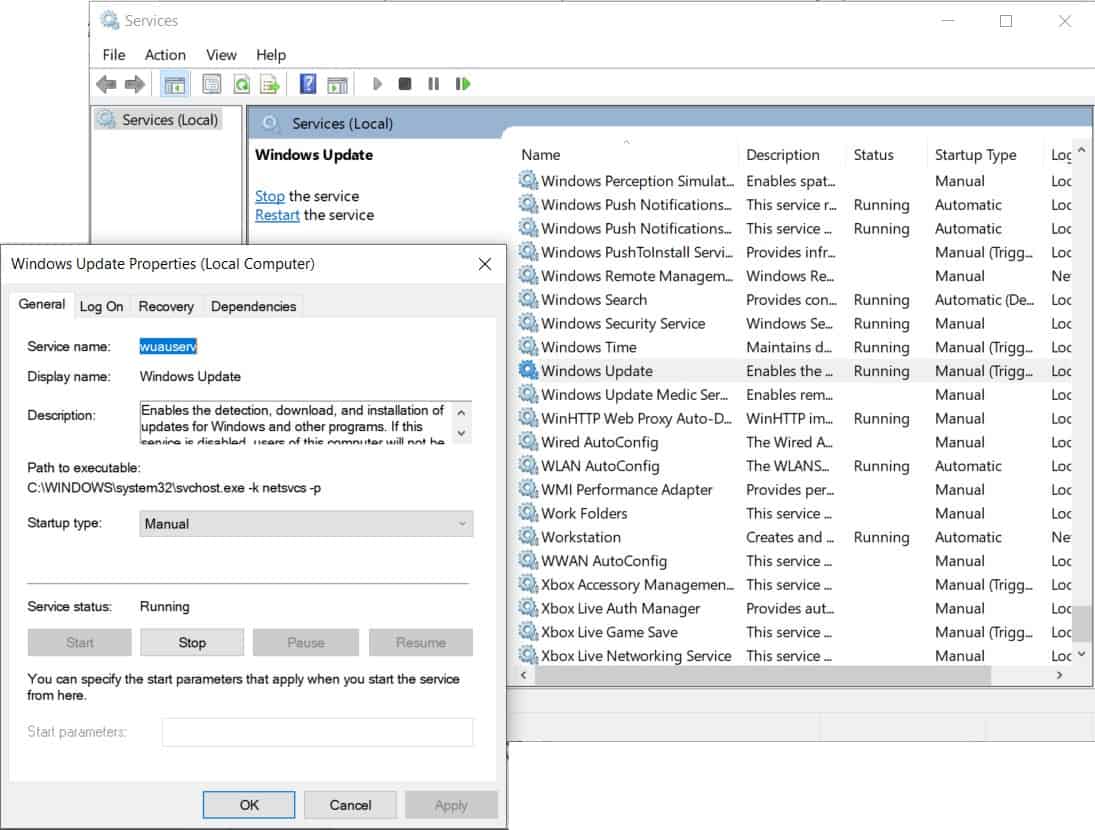The width and height of the screenshot is (1095, 830).
Task: Toggle the Show/Hide Console Tree icon
Action: 174,83
